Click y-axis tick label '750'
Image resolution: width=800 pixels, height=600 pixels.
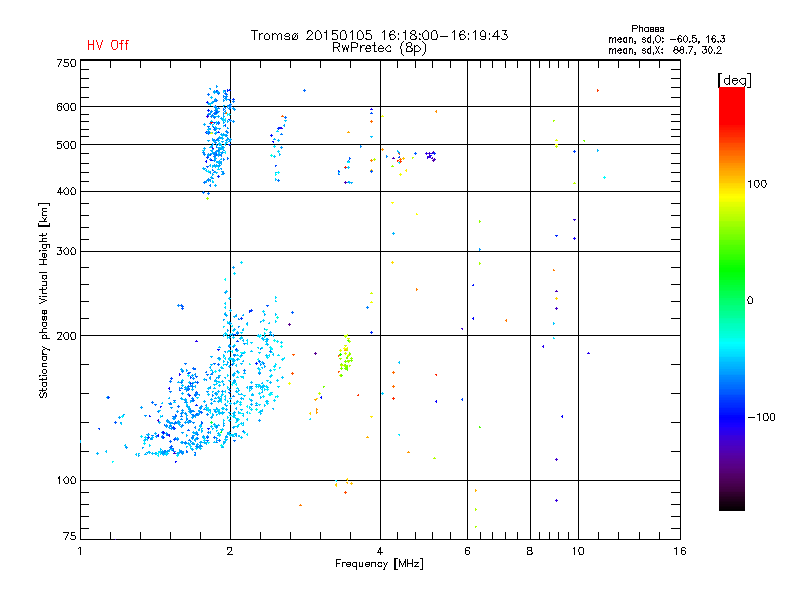[66, 63]
